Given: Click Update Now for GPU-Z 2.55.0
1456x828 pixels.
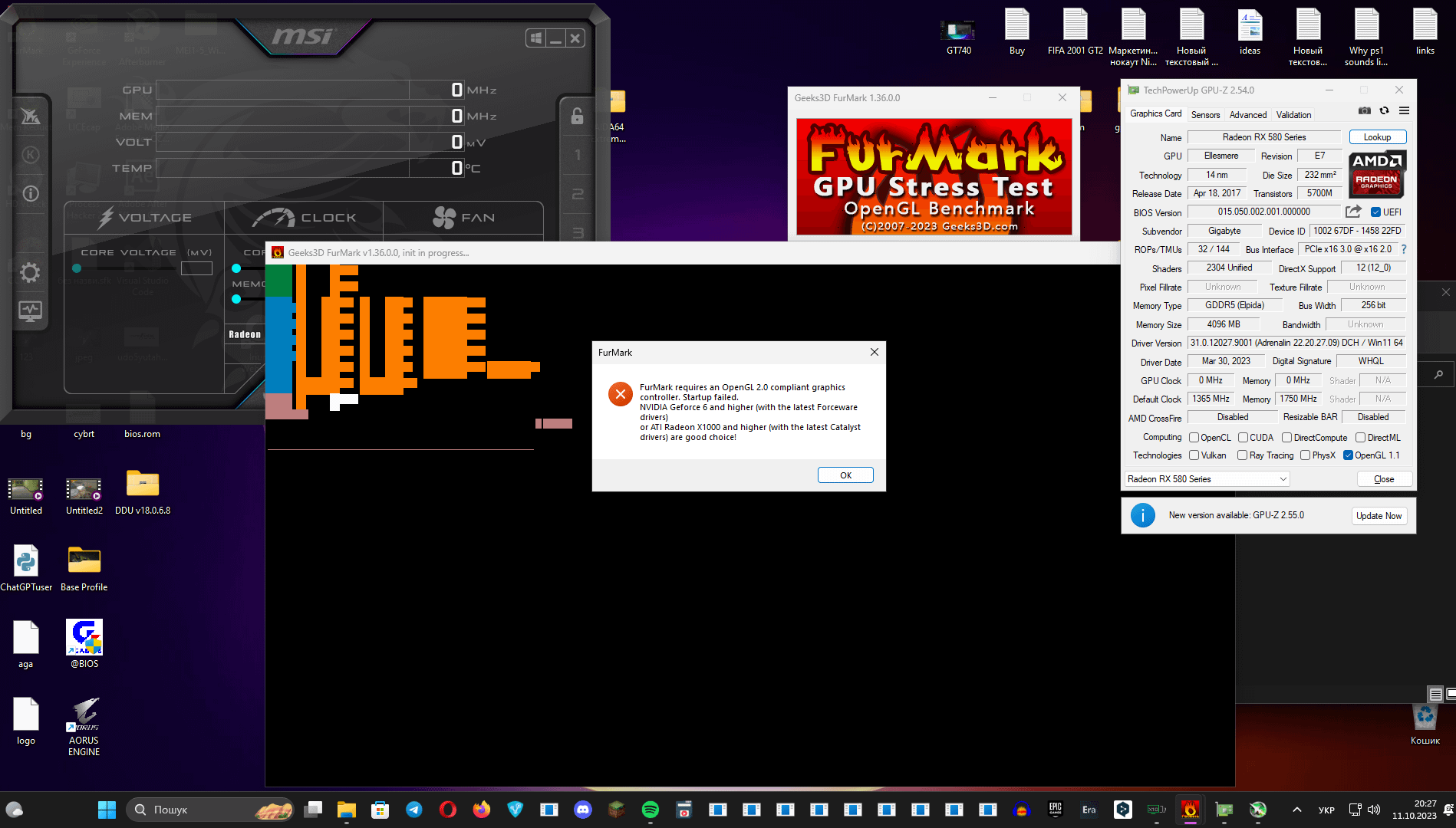Looking at the screenshot, I should coord(1379,516).
